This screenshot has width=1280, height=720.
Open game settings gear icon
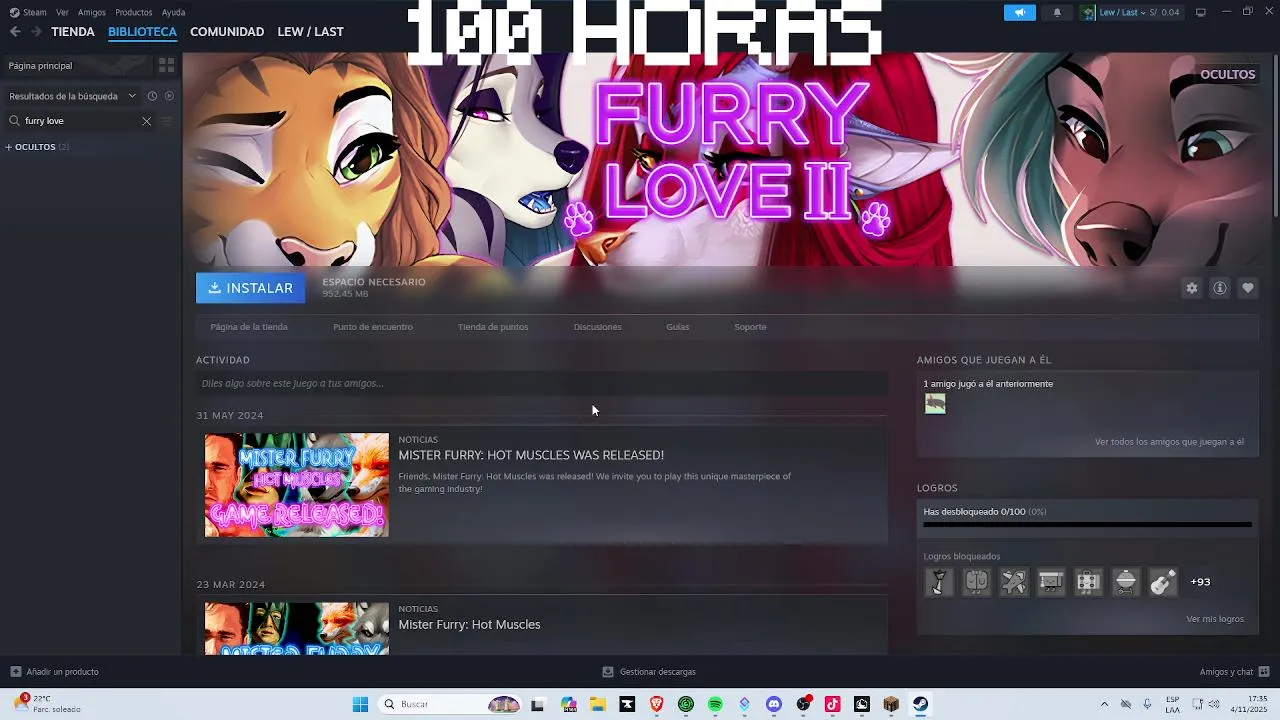coord(1192,288)
